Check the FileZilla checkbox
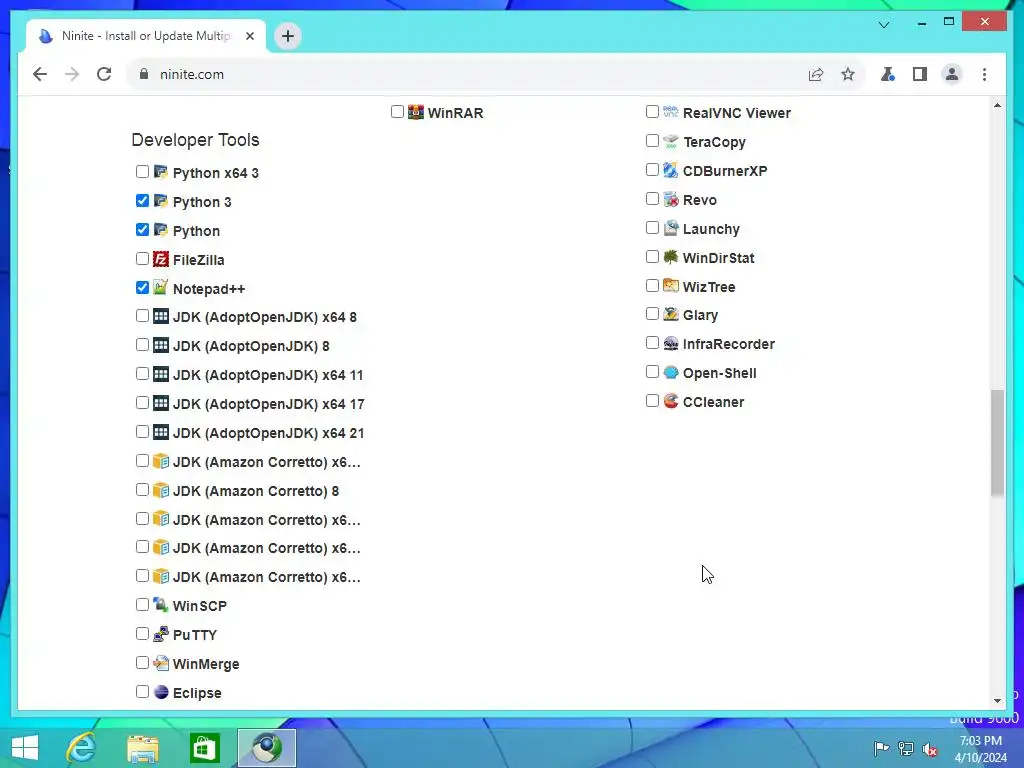1024x768 pixels. (142, 259)
